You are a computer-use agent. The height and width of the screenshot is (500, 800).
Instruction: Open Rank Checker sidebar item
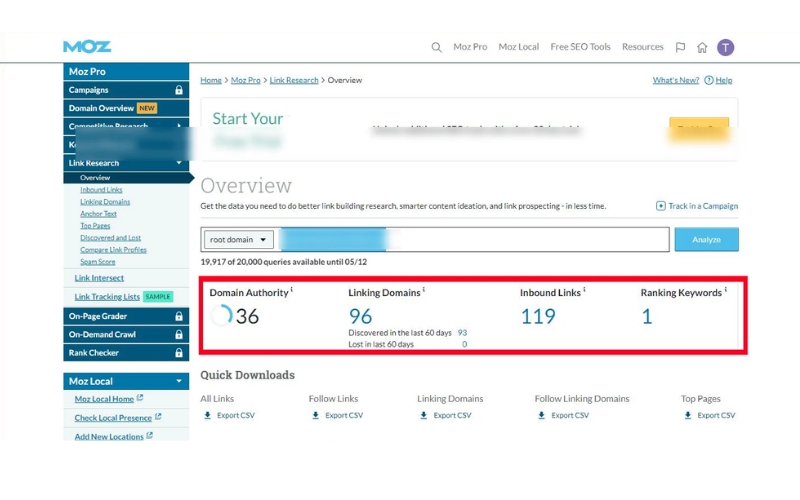(126, 353)
